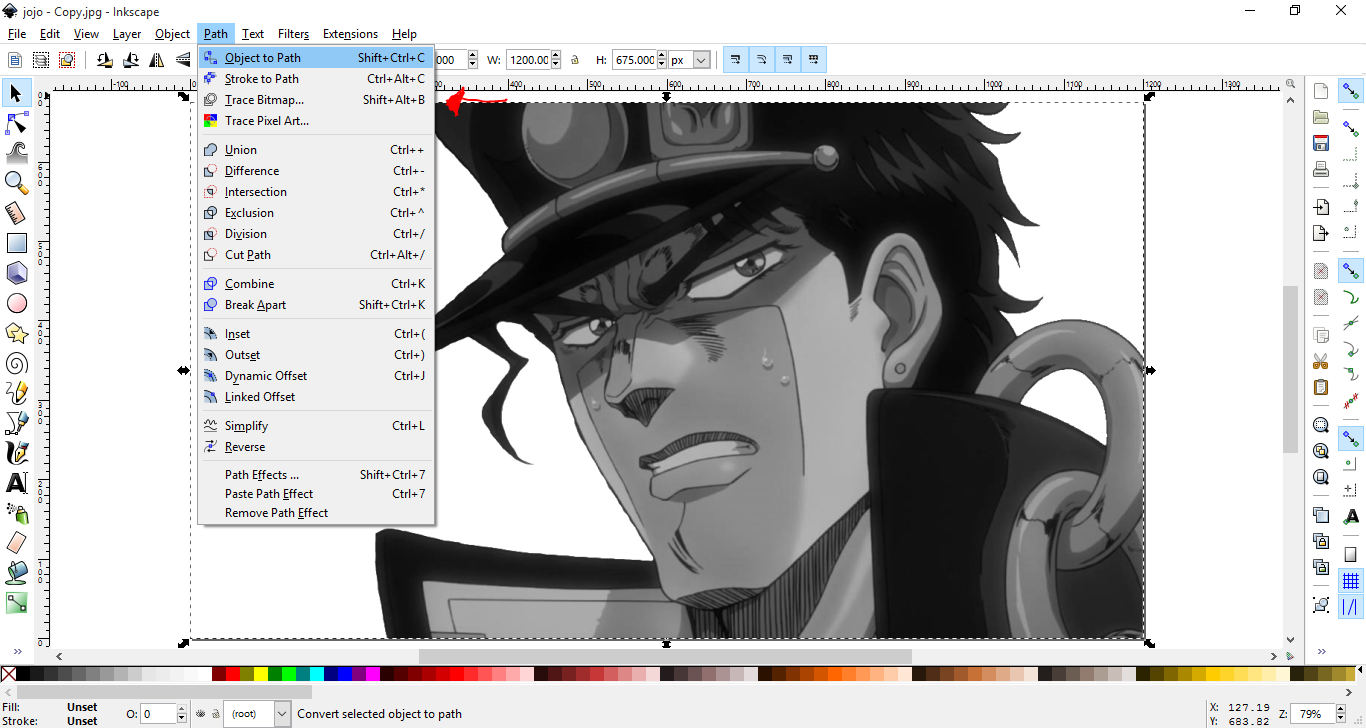Select the Node editing tool

(17, 123)
